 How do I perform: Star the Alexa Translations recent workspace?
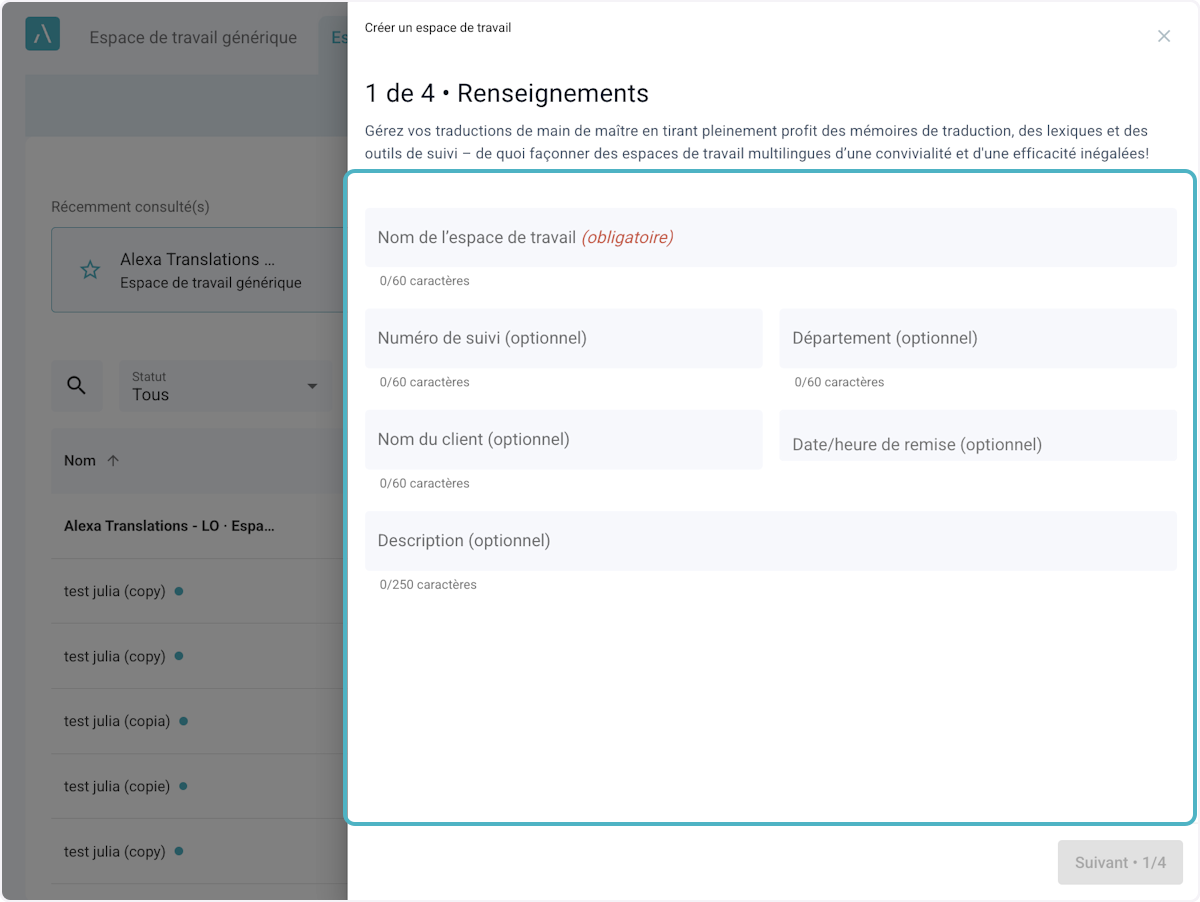(x=90, y=270)
